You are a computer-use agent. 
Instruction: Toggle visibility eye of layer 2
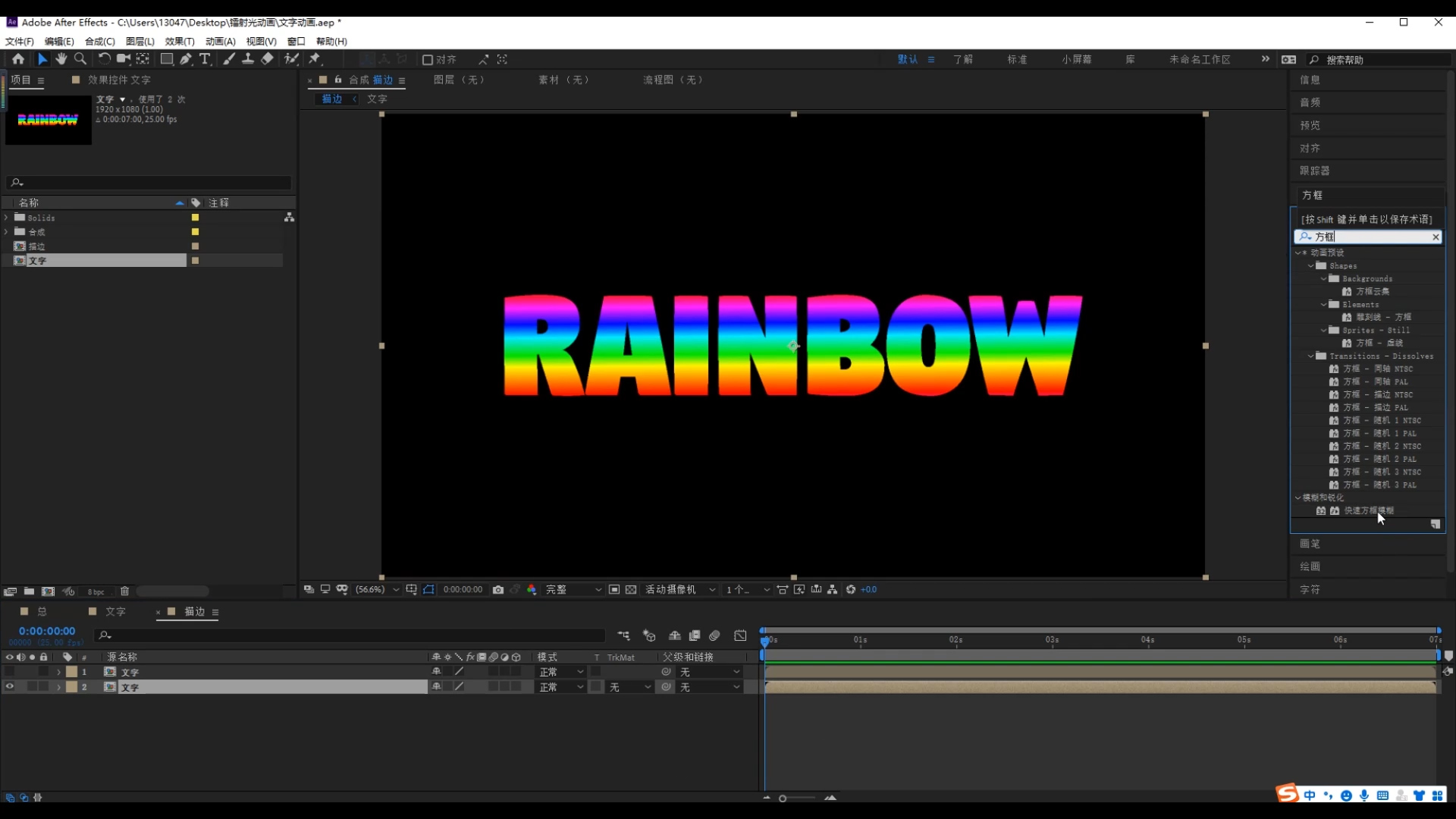(x=10, y=686)
